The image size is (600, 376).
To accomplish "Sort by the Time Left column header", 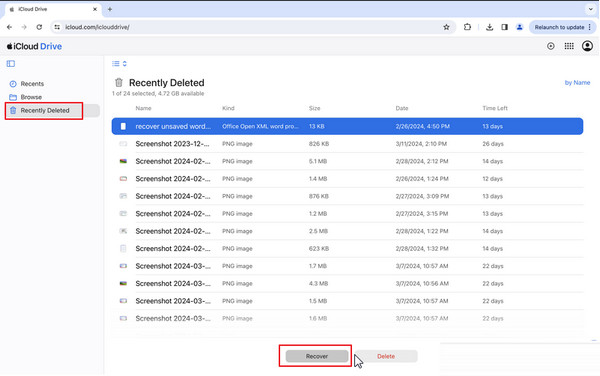I will [495, 108].
